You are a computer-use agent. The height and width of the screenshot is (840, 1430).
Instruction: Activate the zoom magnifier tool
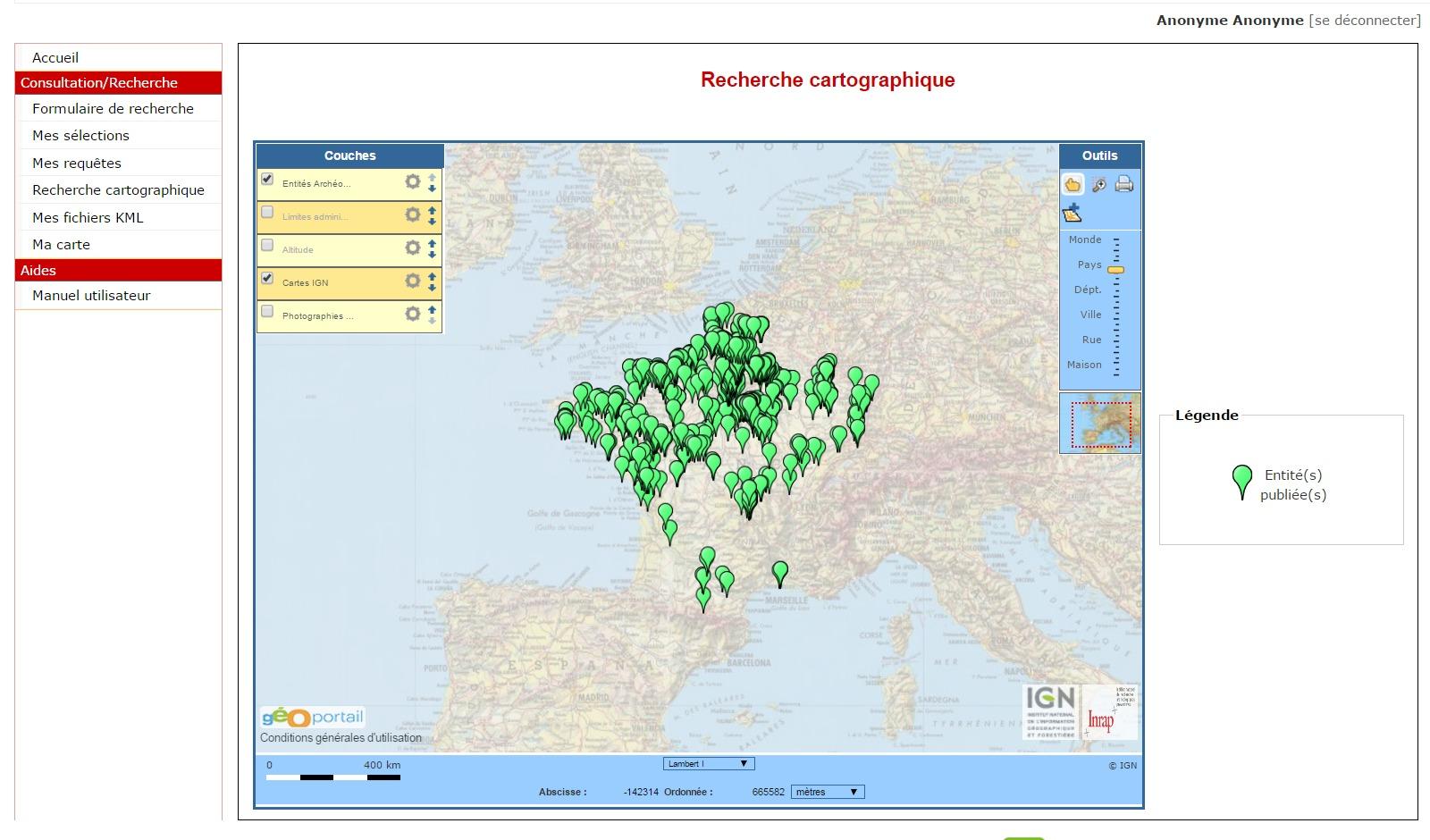1099,185
